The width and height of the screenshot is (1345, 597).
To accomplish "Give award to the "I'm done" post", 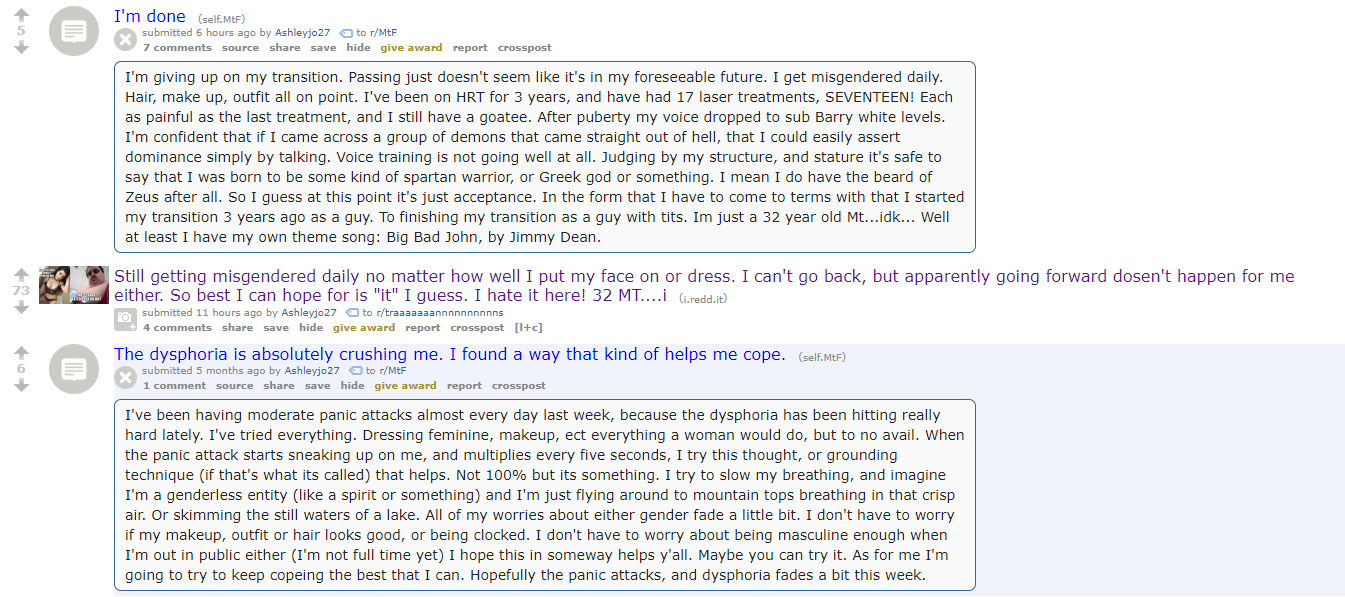I will coord(411,48).
